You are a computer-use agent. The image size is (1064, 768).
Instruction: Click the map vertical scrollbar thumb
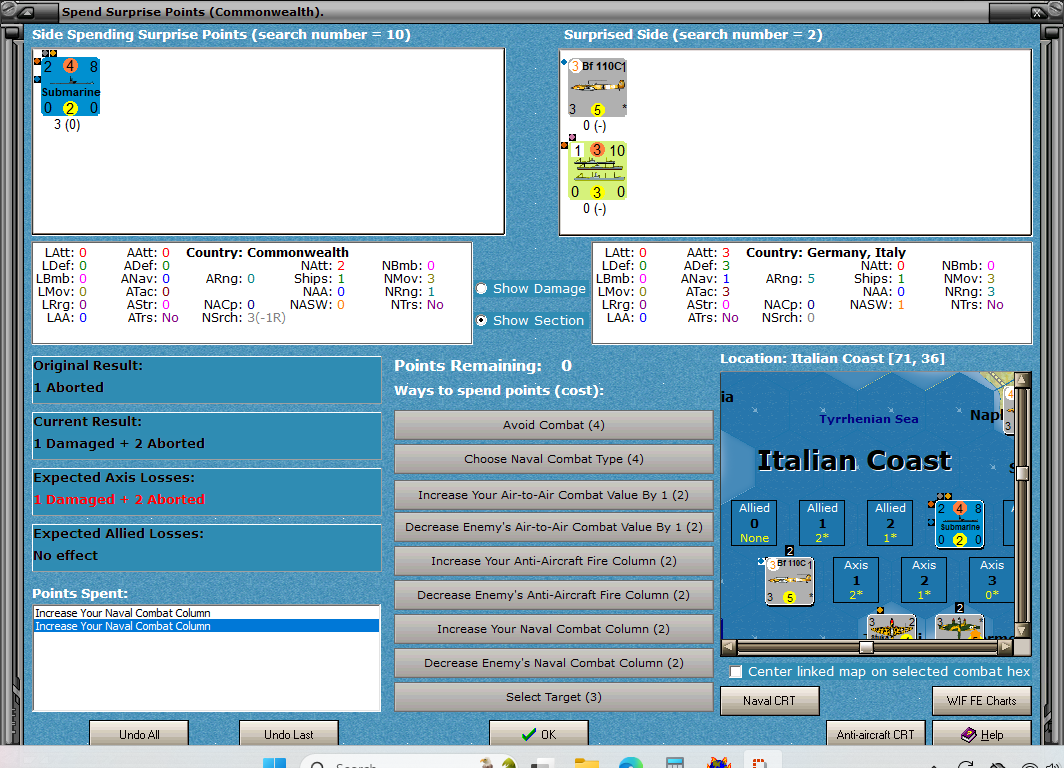tap(1023, 473)
